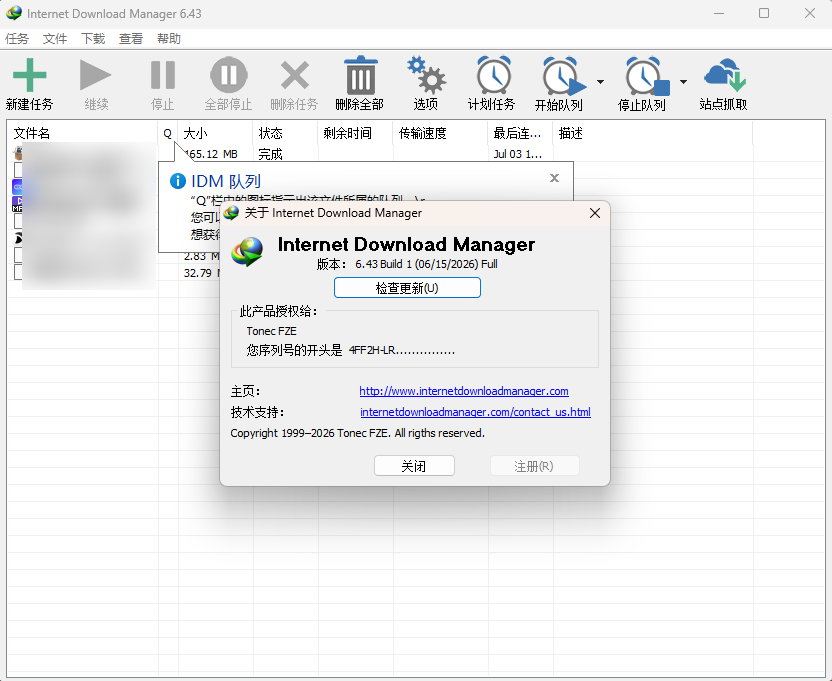
Task: Open the Site Grabber (站点抓取) cloud icon
Action: pos(724,75)
